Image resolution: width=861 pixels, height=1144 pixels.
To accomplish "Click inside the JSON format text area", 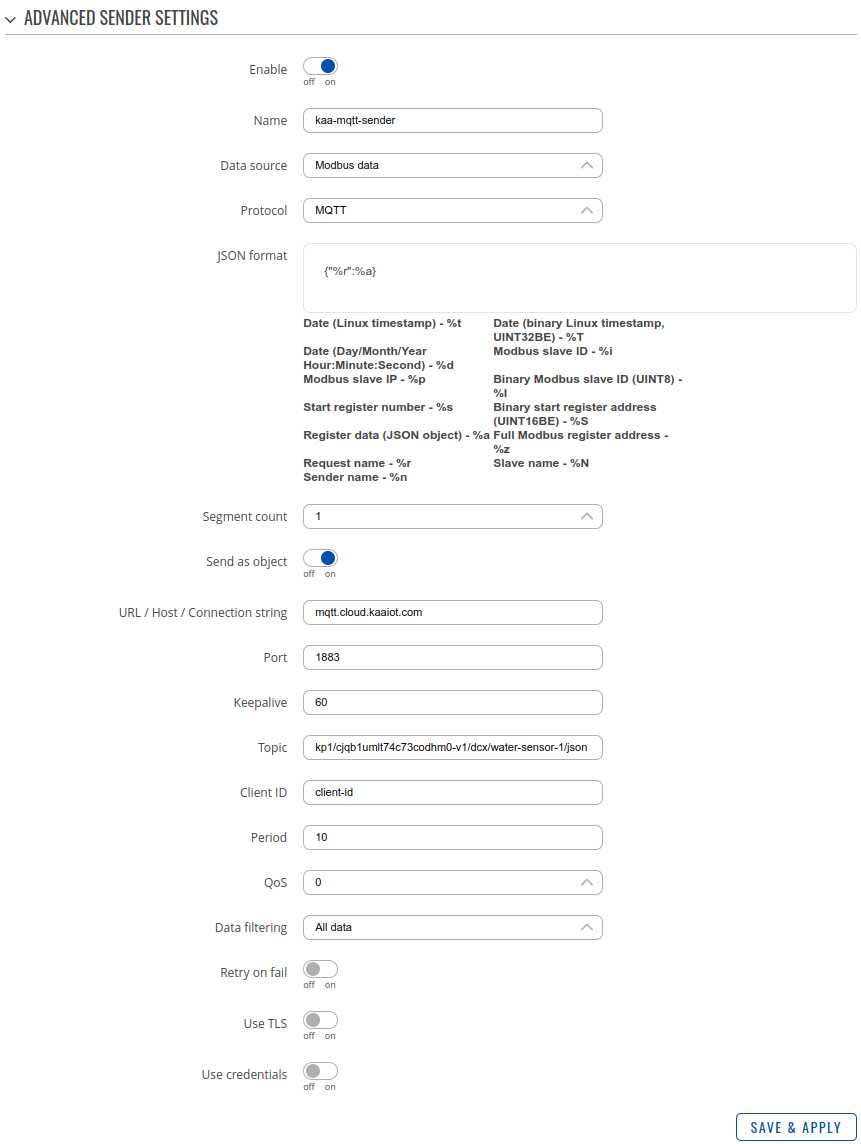I will 579,277.
